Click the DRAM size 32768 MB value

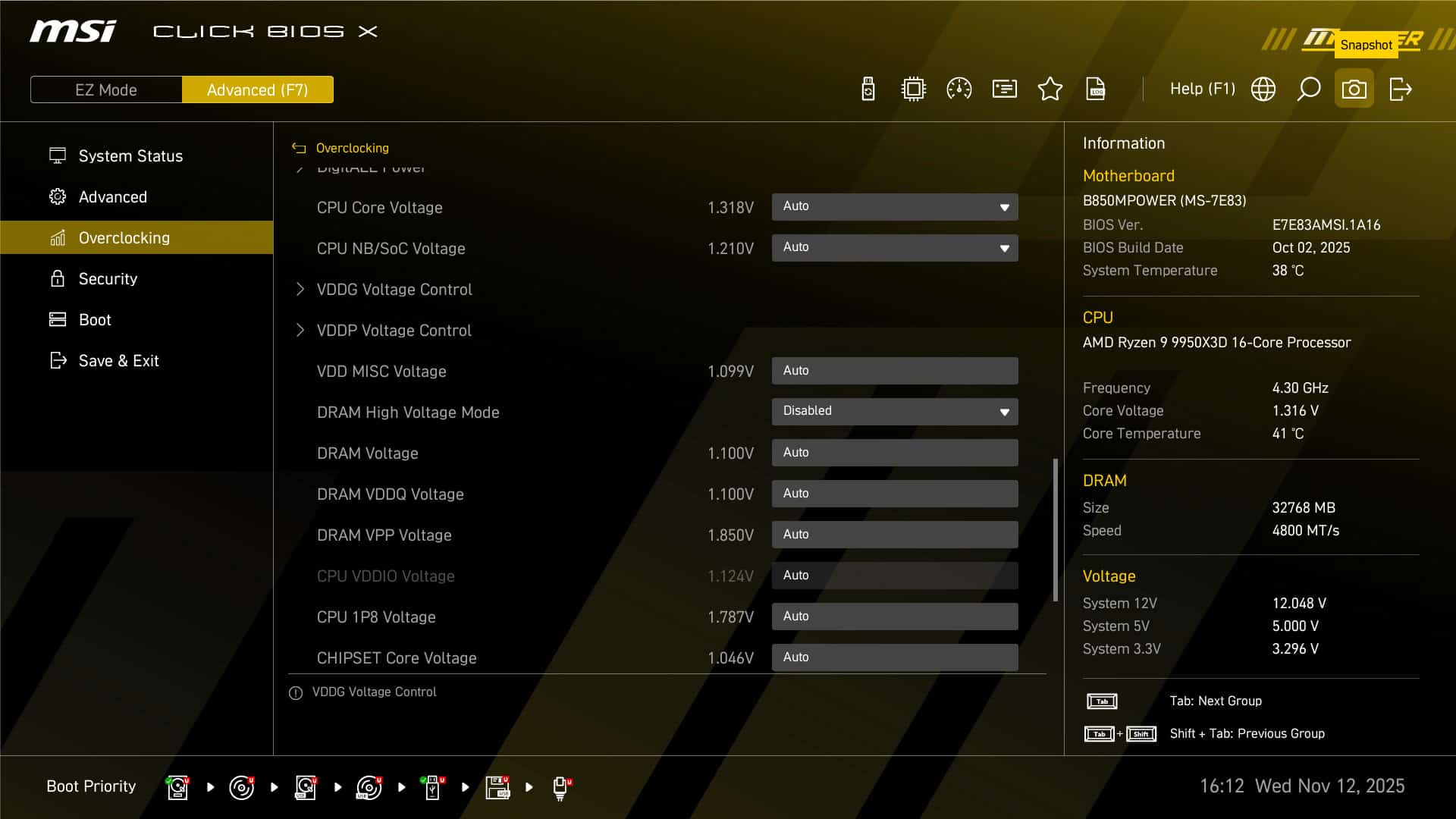click(1304, 508)
